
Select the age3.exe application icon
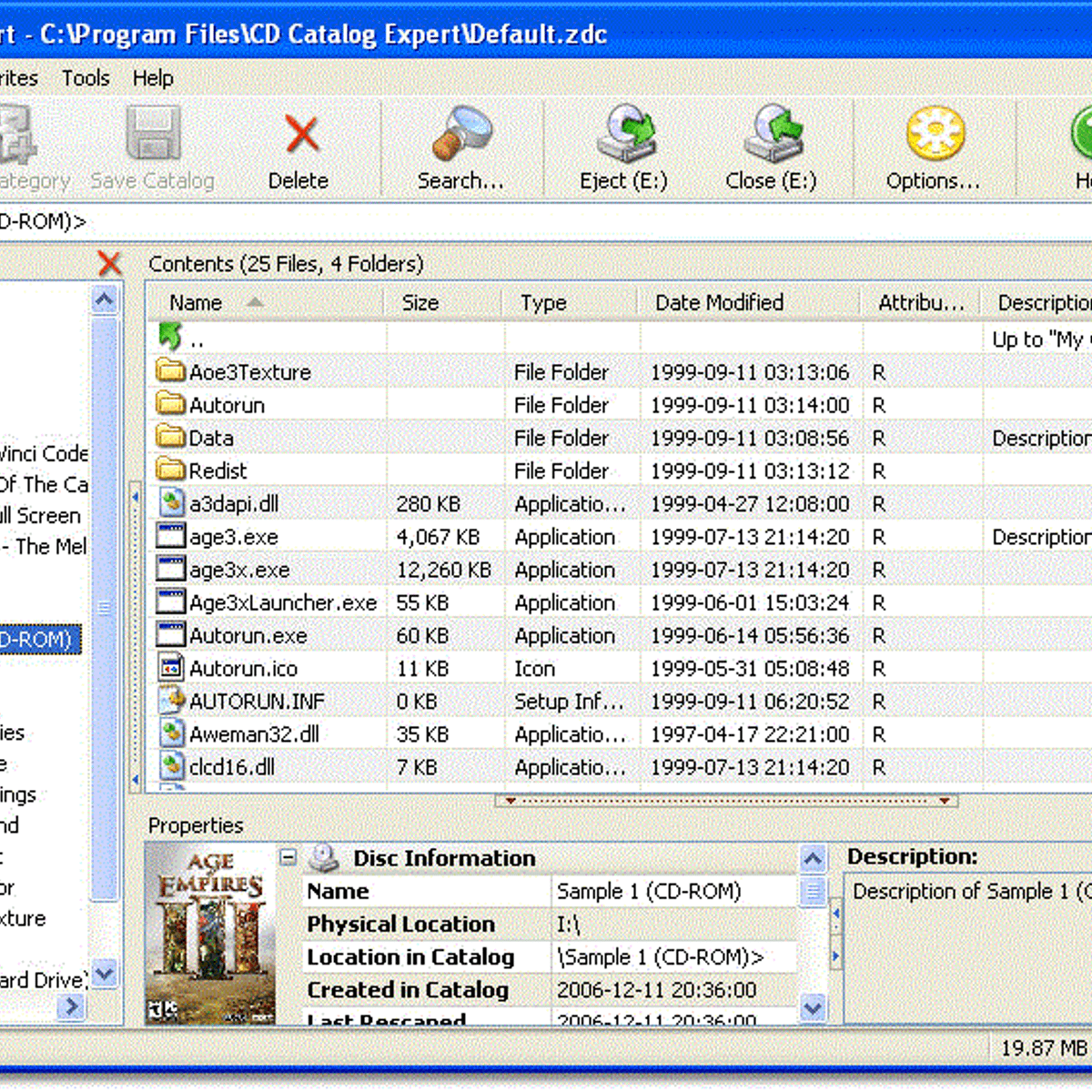click(x=170, y=536)
